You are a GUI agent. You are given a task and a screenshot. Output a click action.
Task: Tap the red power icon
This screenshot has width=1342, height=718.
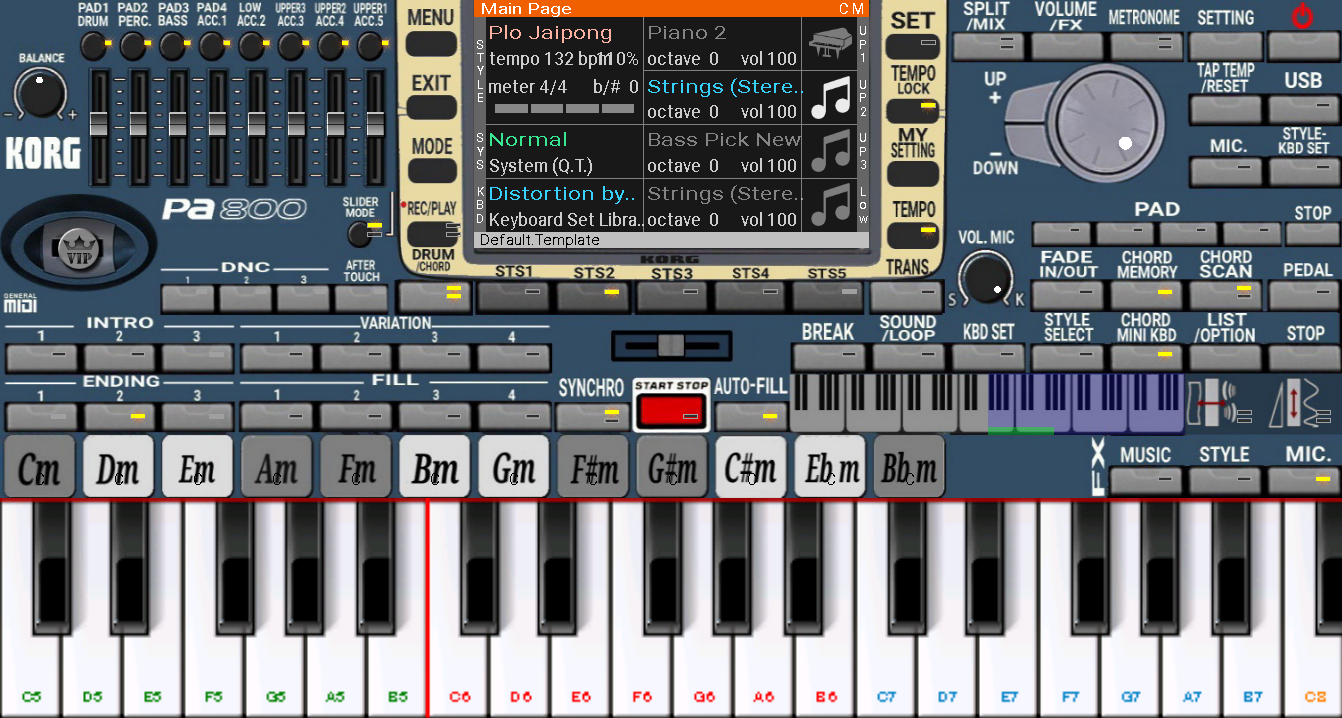pyautogui.click(x=1301, y=16)
